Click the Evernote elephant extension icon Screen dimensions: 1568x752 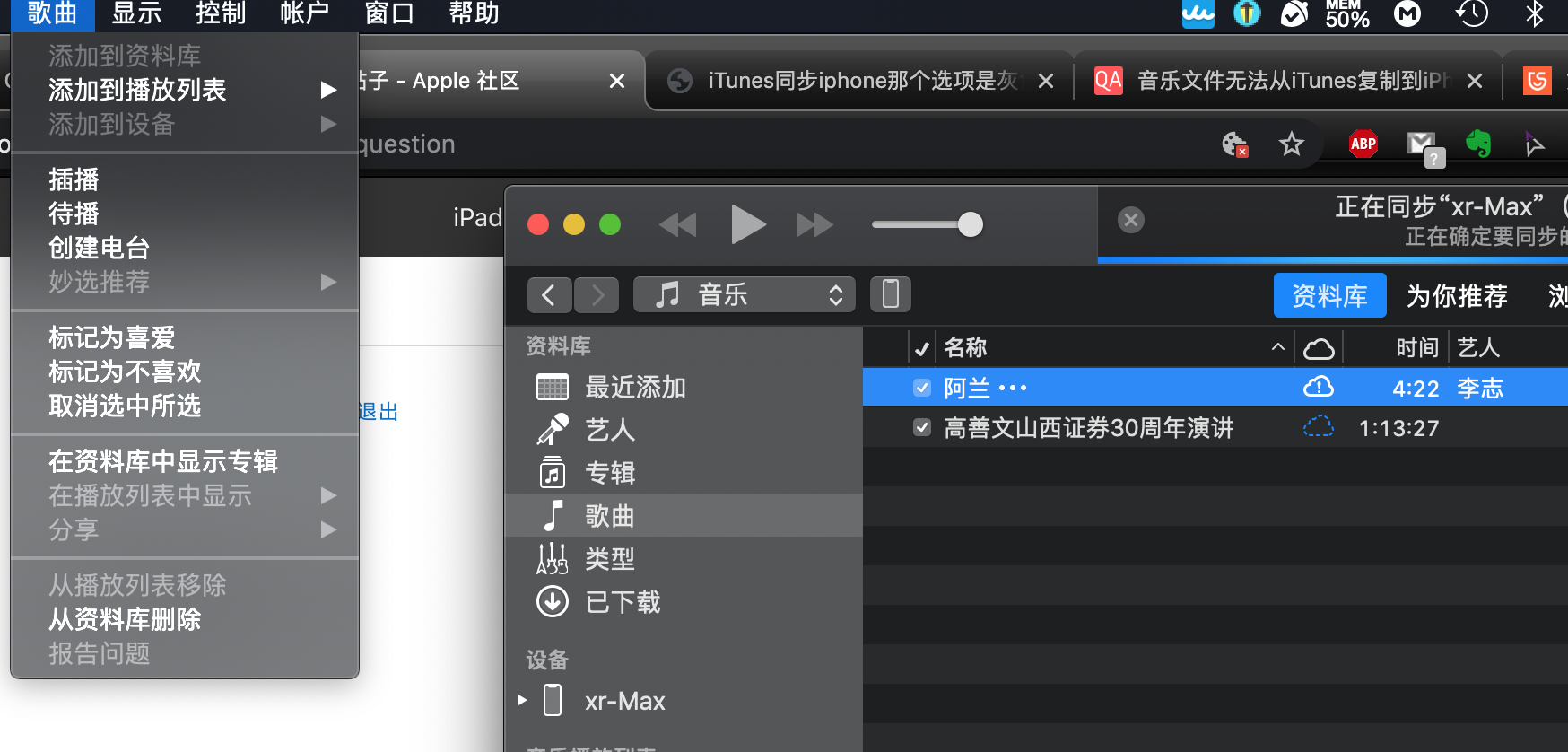(1477, 144)
